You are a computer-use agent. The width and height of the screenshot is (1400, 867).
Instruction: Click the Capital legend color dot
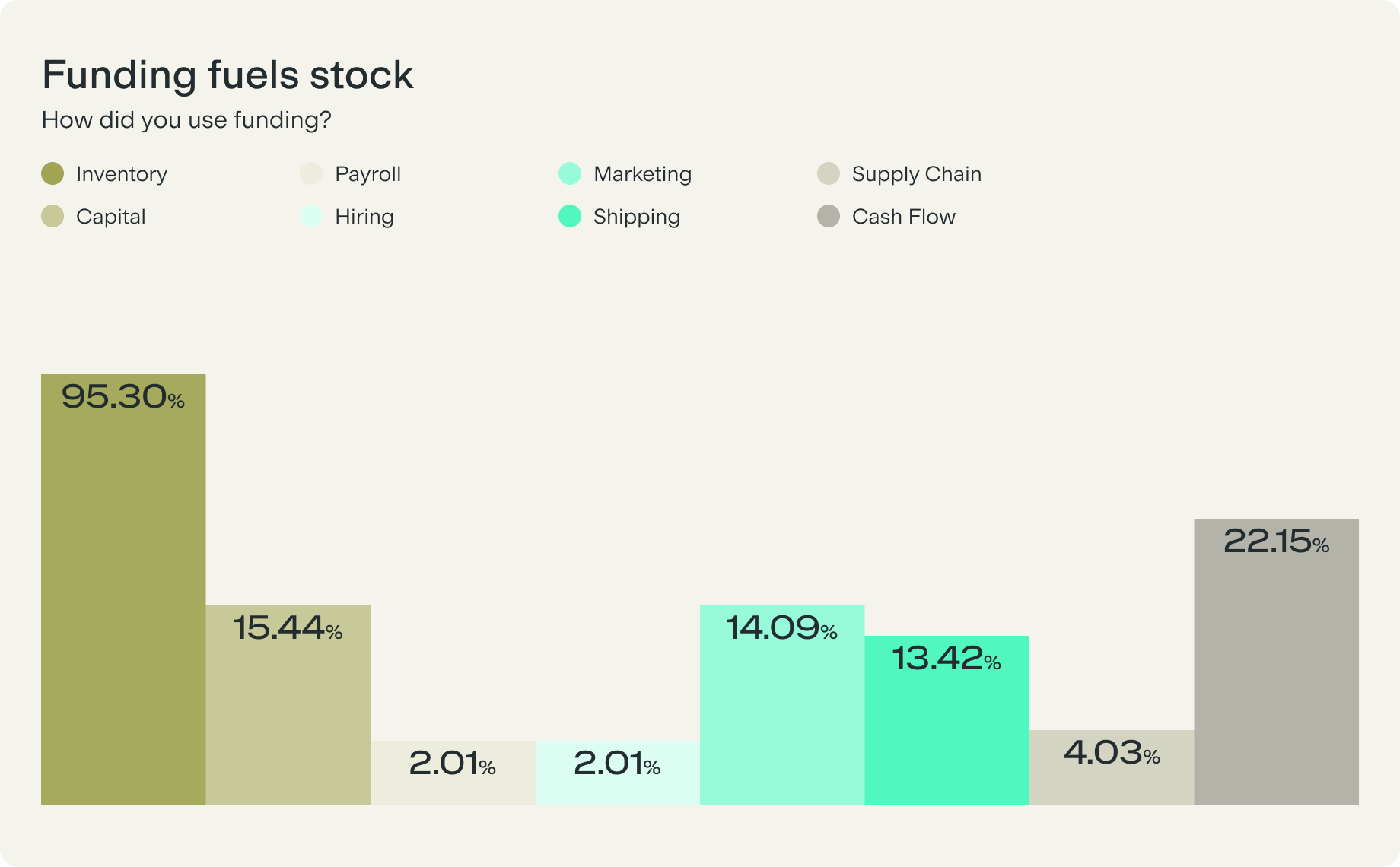coord(52,217)
